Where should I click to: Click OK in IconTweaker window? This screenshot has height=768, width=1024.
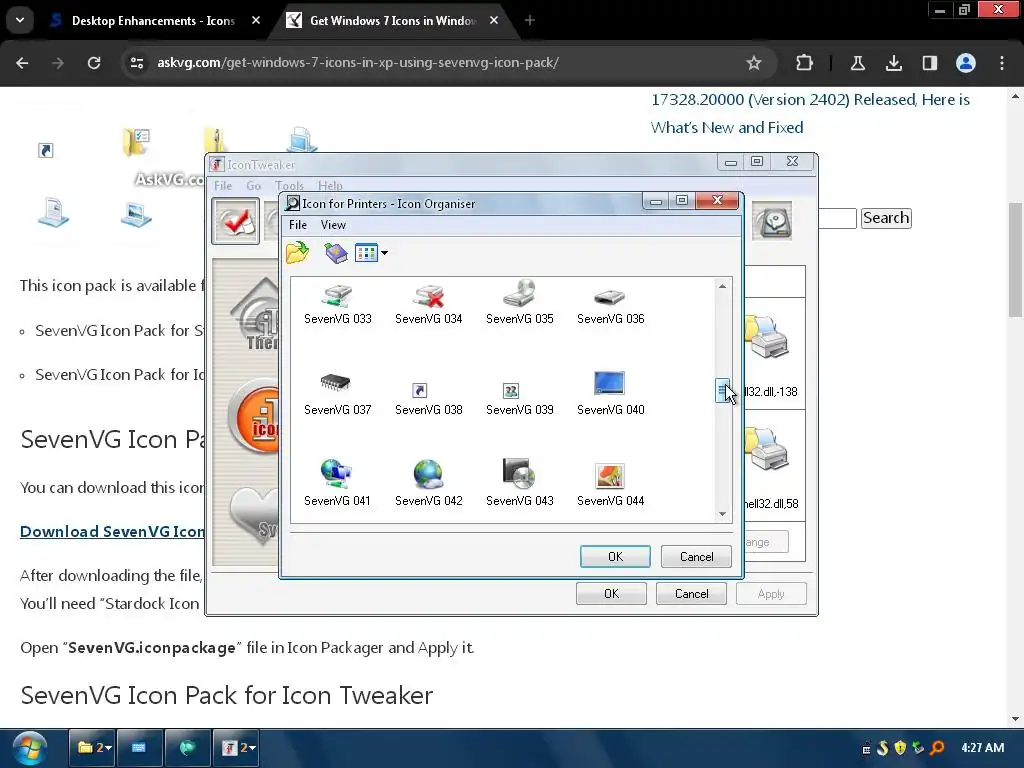[x=611, y=594]
